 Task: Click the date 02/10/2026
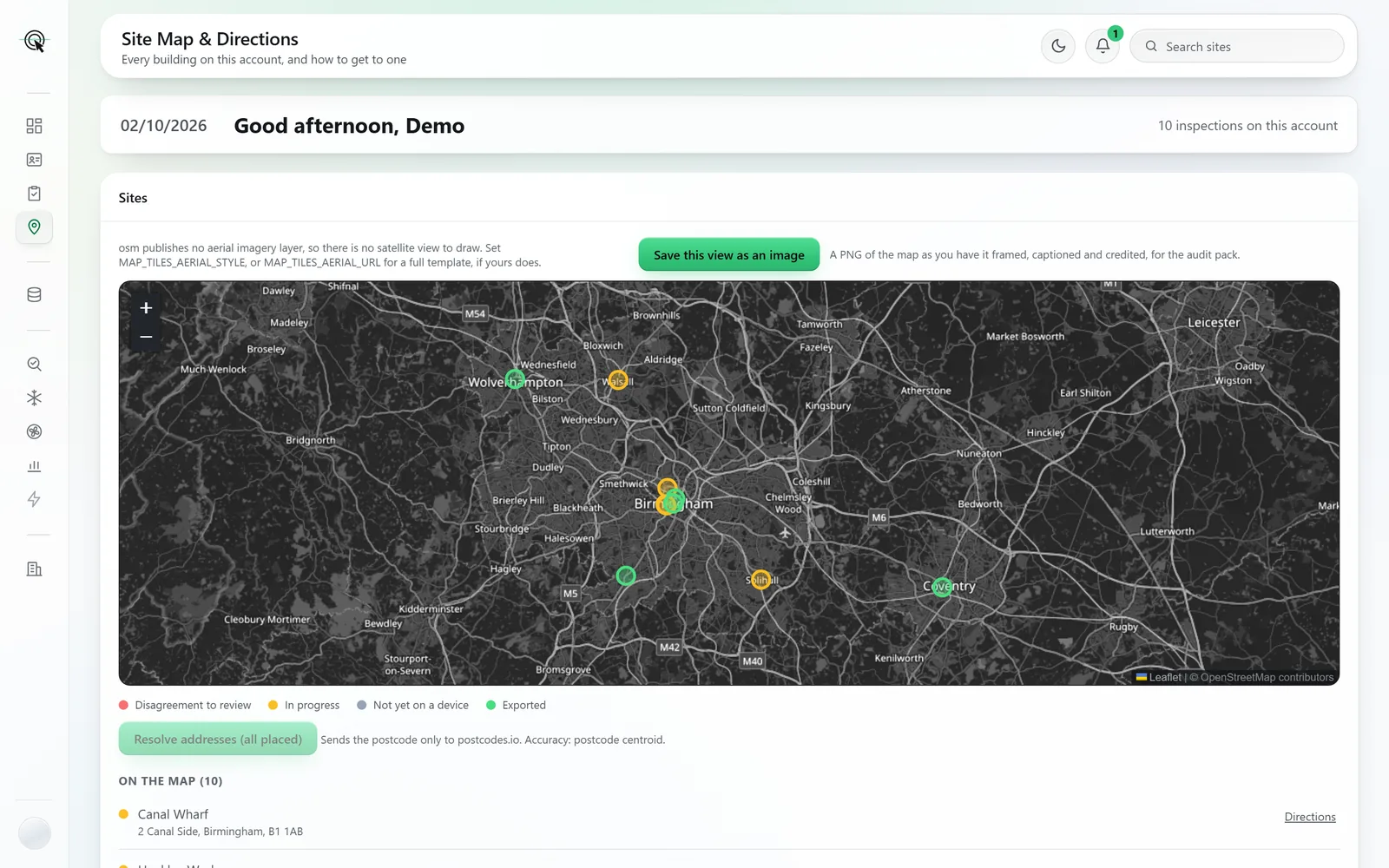(164, 126)
